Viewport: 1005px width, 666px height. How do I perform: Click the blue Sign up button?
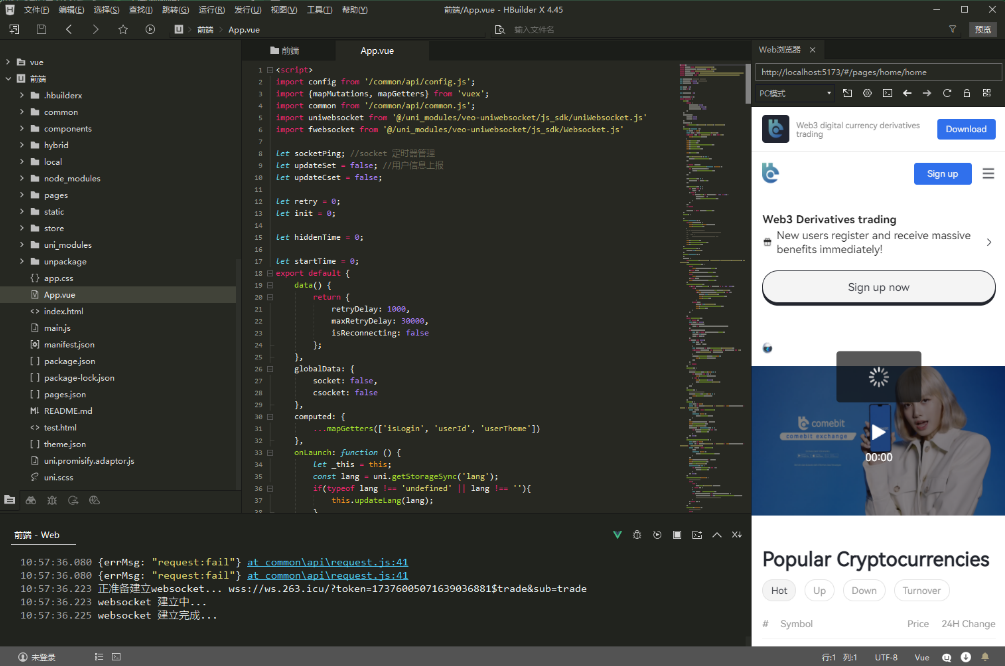tap(942, 173)
